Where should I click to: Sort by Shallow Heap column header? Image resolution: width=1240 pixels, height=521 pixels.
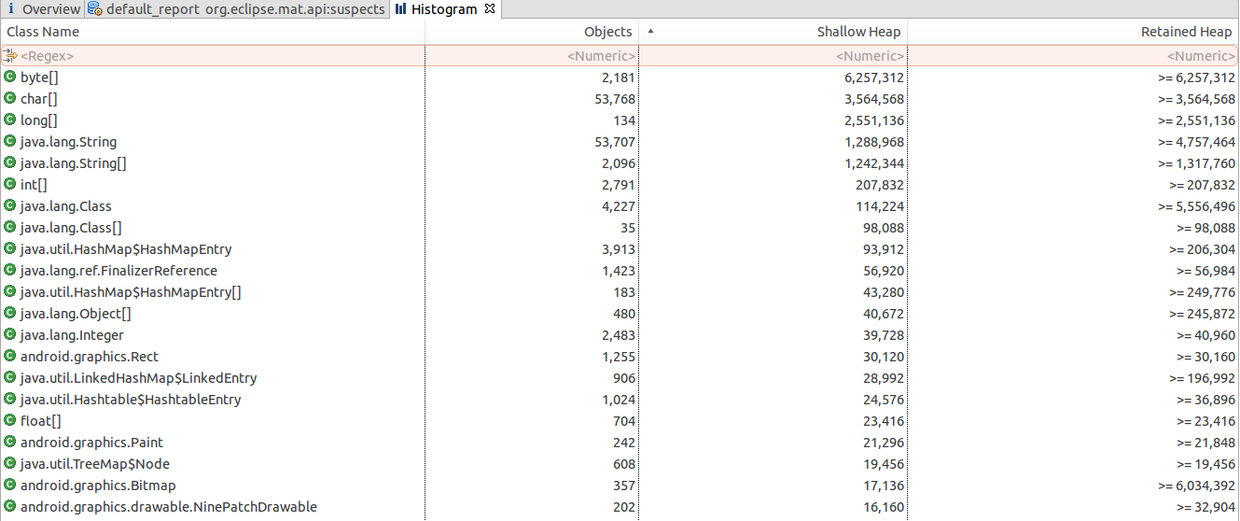tap(773, 32)
